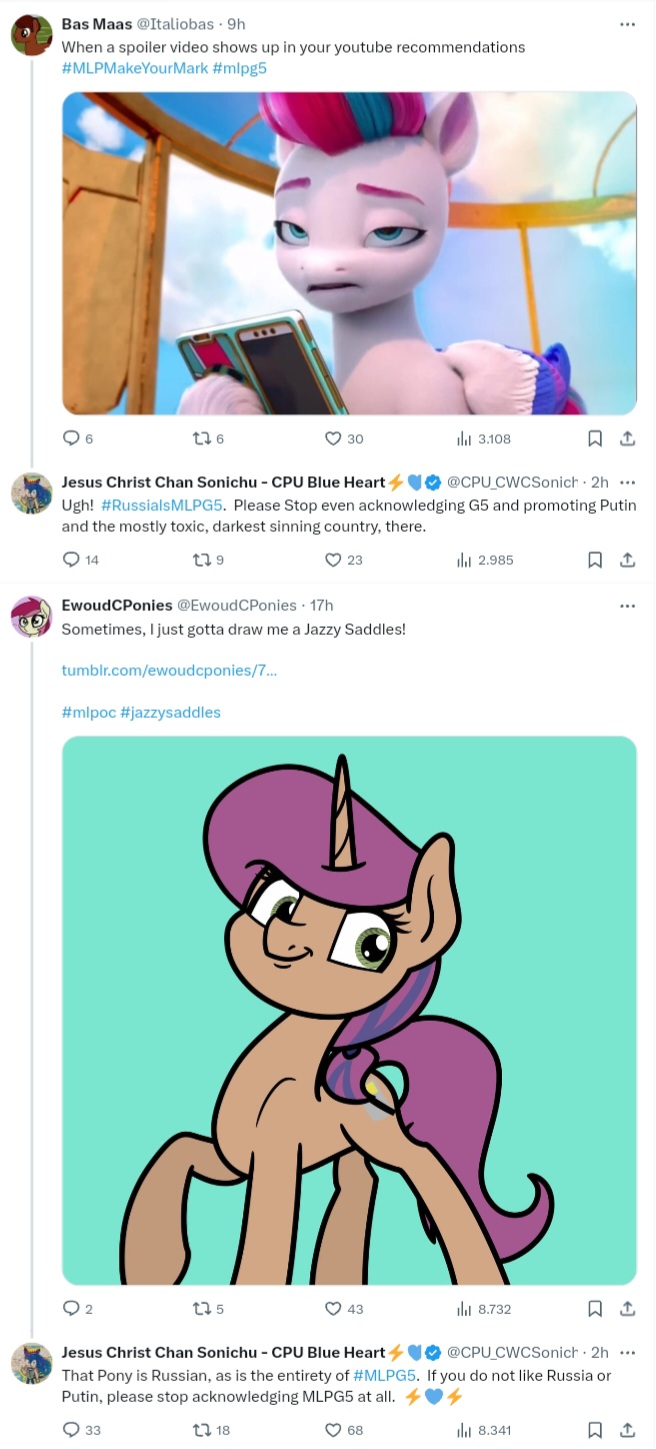
Task: Retweet the Jazzy Saddles drawing post
Action: tap(201, 1308)
